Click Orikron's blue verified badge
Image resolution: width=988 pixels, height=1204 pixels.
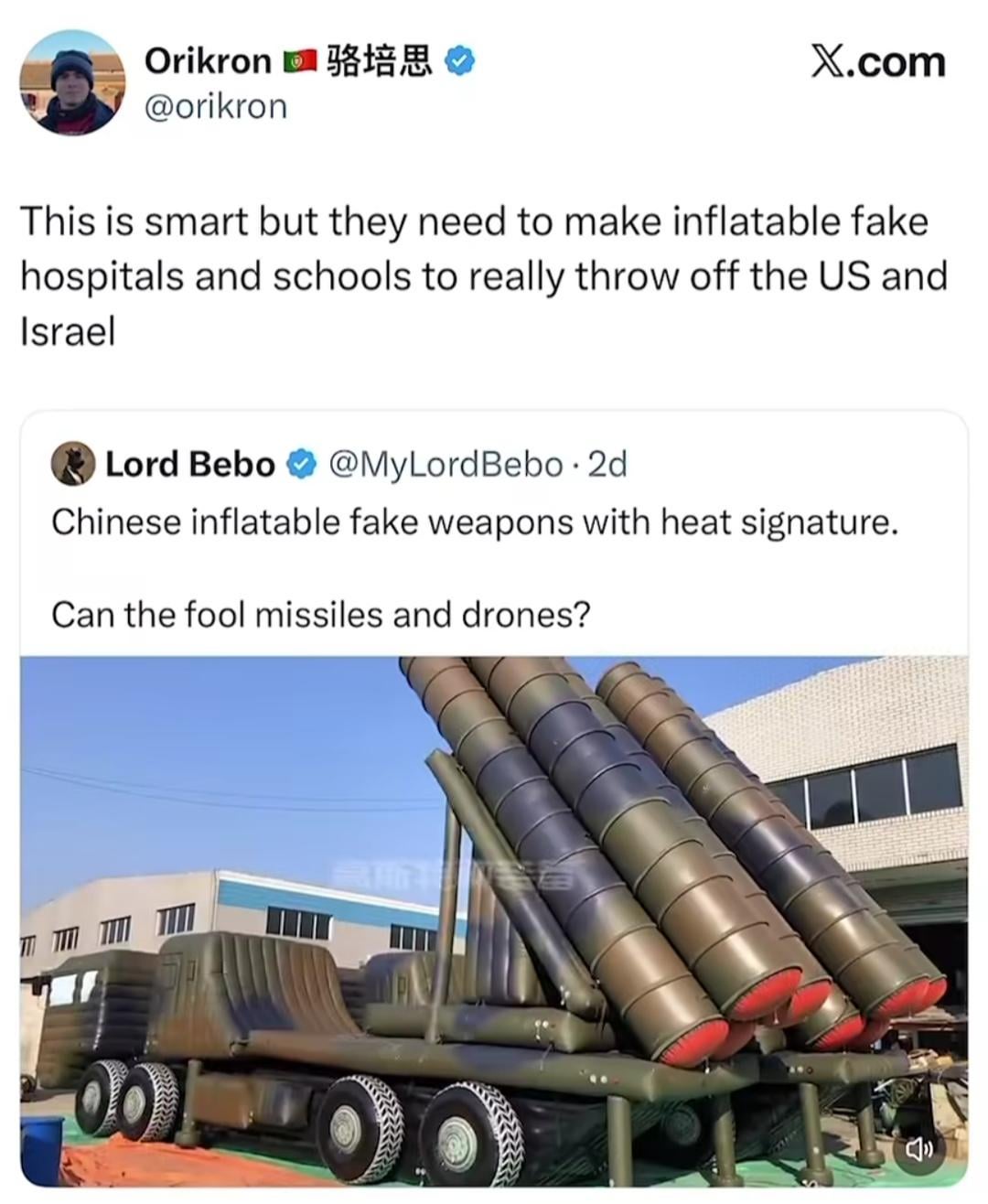point(460,61)
